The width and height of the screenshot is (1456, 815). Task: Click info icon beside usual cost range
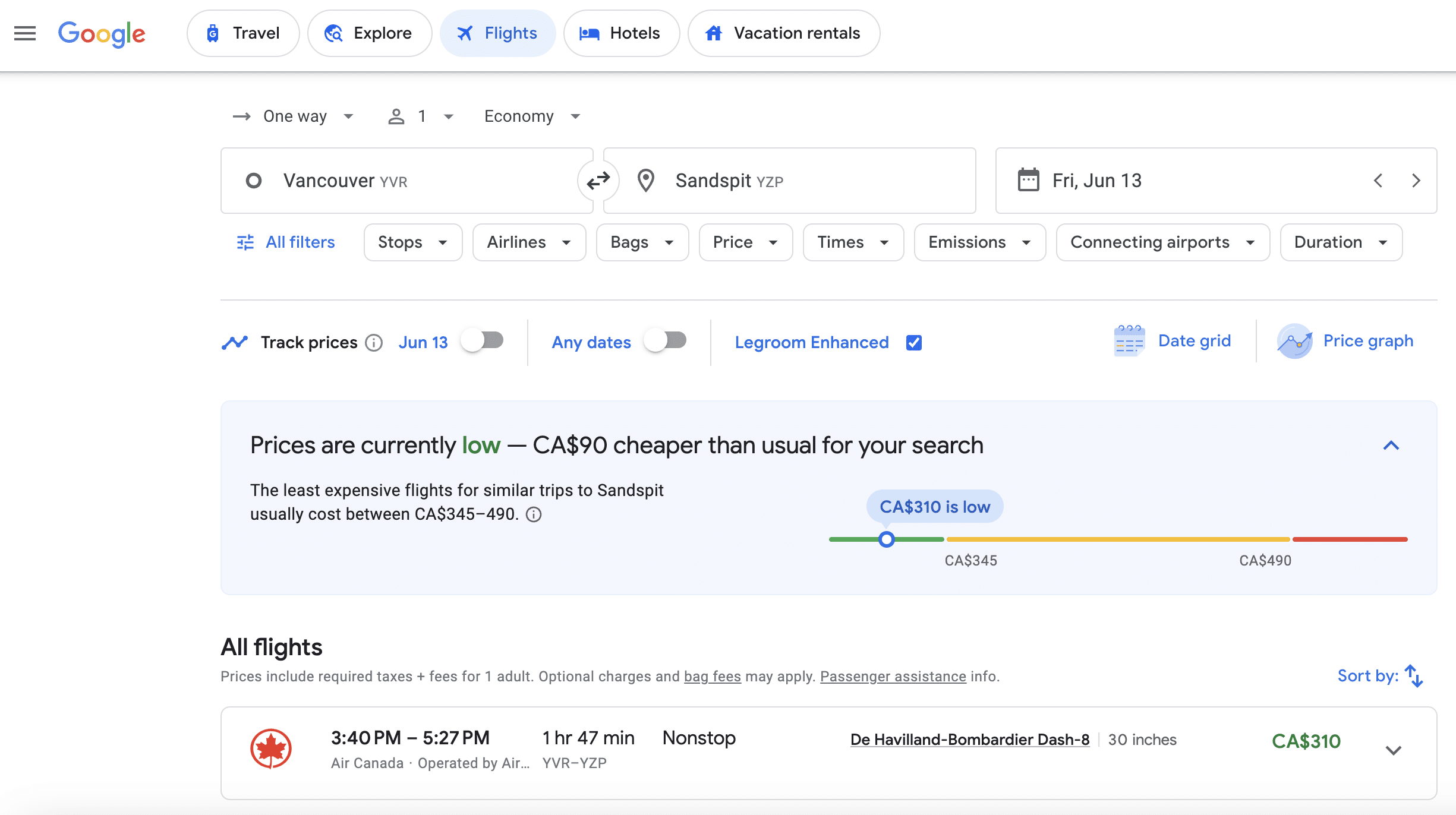tap(534, 514)
